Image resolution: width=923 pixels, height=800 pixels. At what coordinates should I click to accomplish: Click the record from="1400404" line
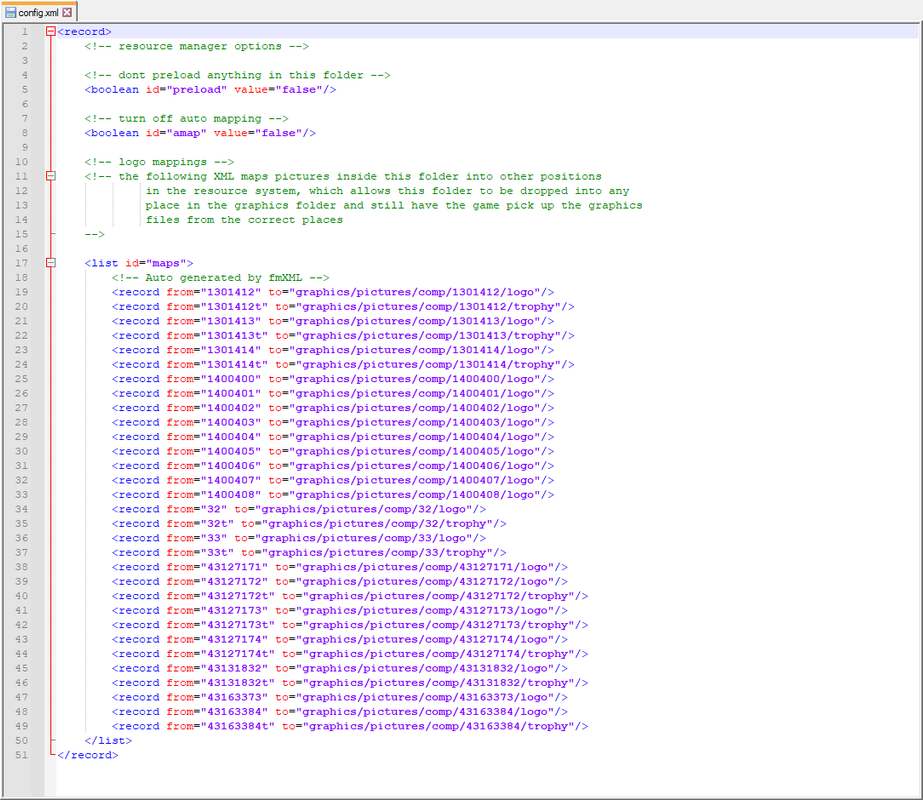click(333, 437)
